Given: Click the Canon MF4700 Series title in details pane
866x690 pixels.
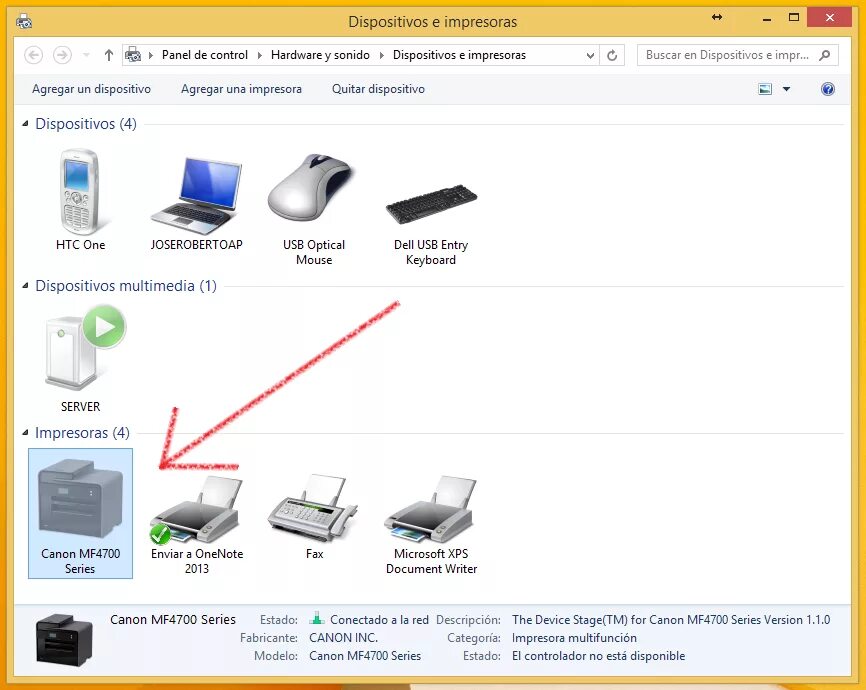Looking at the screenshot, I should [x=173, y=619].
